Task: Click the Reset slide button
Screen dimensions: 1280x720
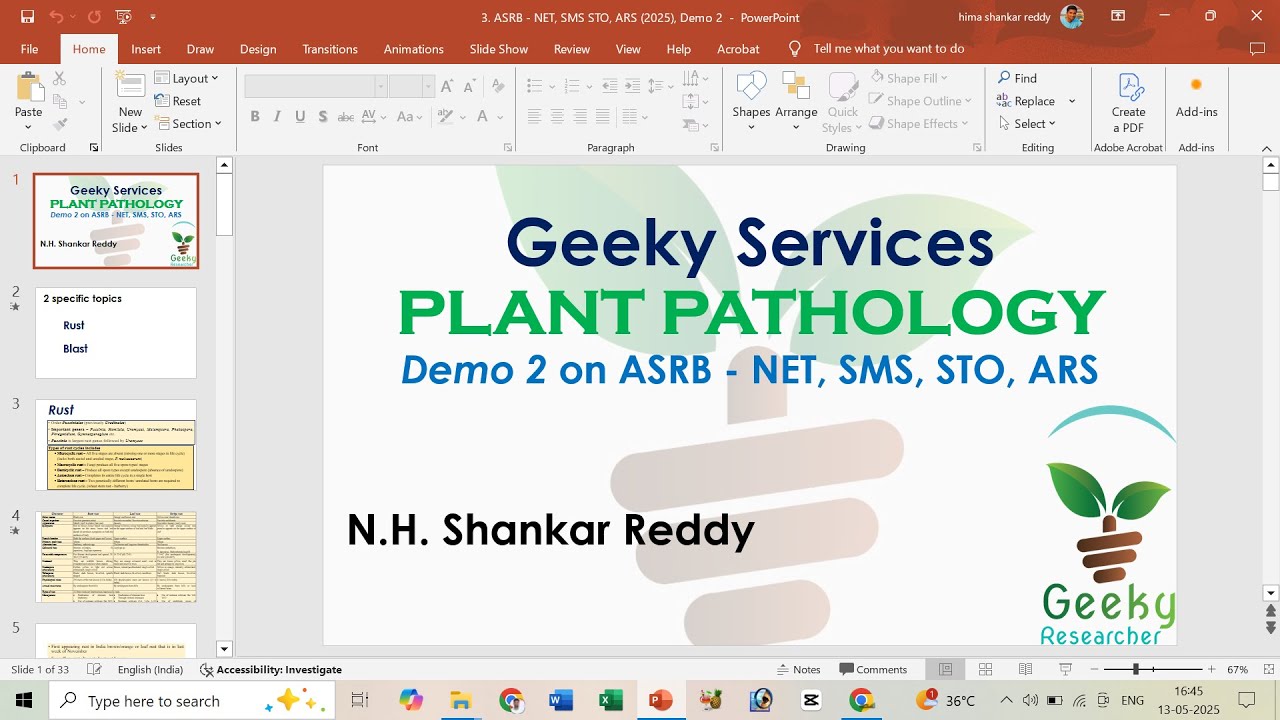Action: click(x=178, y=101)
